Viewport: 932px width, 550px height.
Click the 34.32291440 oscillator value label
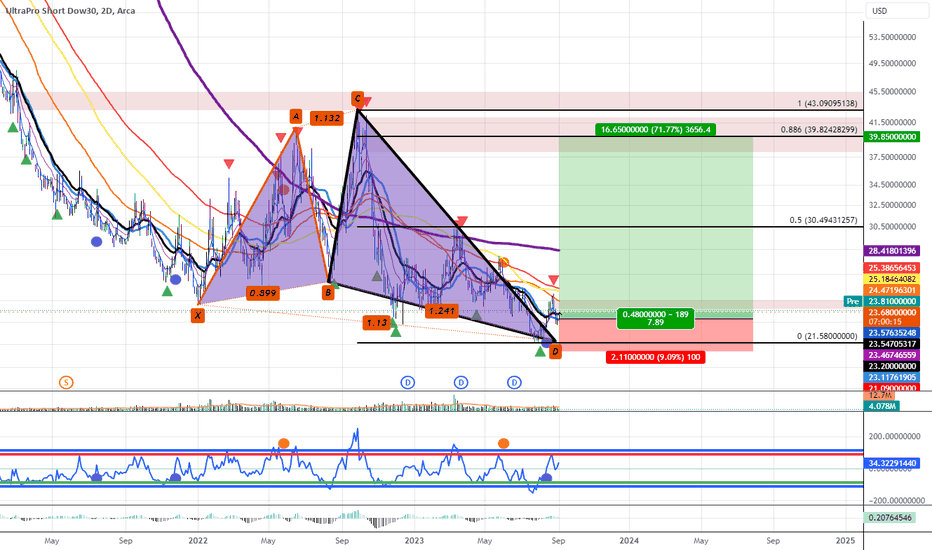click(x=892, y=463)
